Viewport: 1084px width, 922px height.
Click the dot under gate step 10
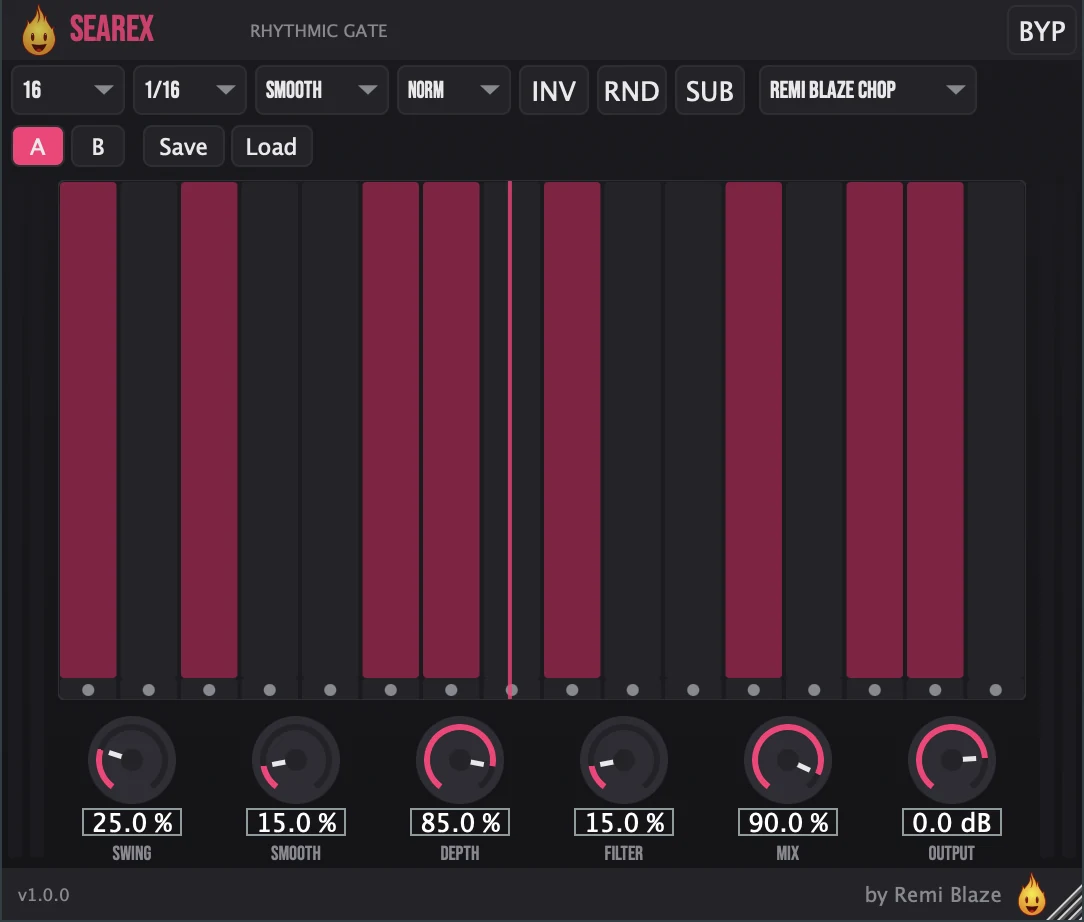[633, 690]
